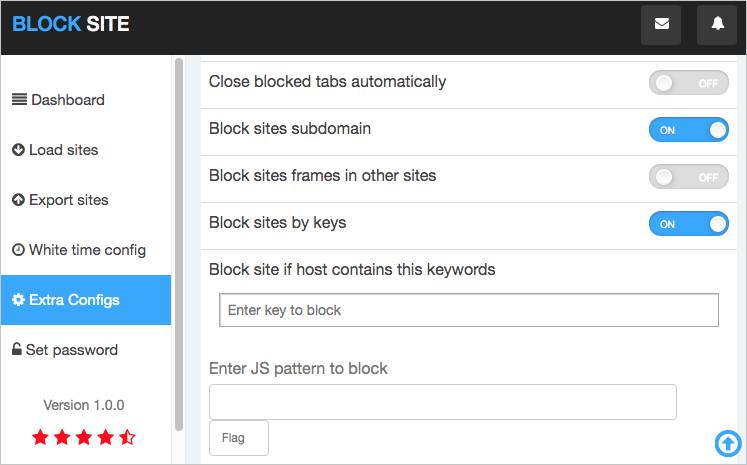This screenshot has height=465, width=747.
Task: Focus the Enter key to block field
Action: (469, 310)
